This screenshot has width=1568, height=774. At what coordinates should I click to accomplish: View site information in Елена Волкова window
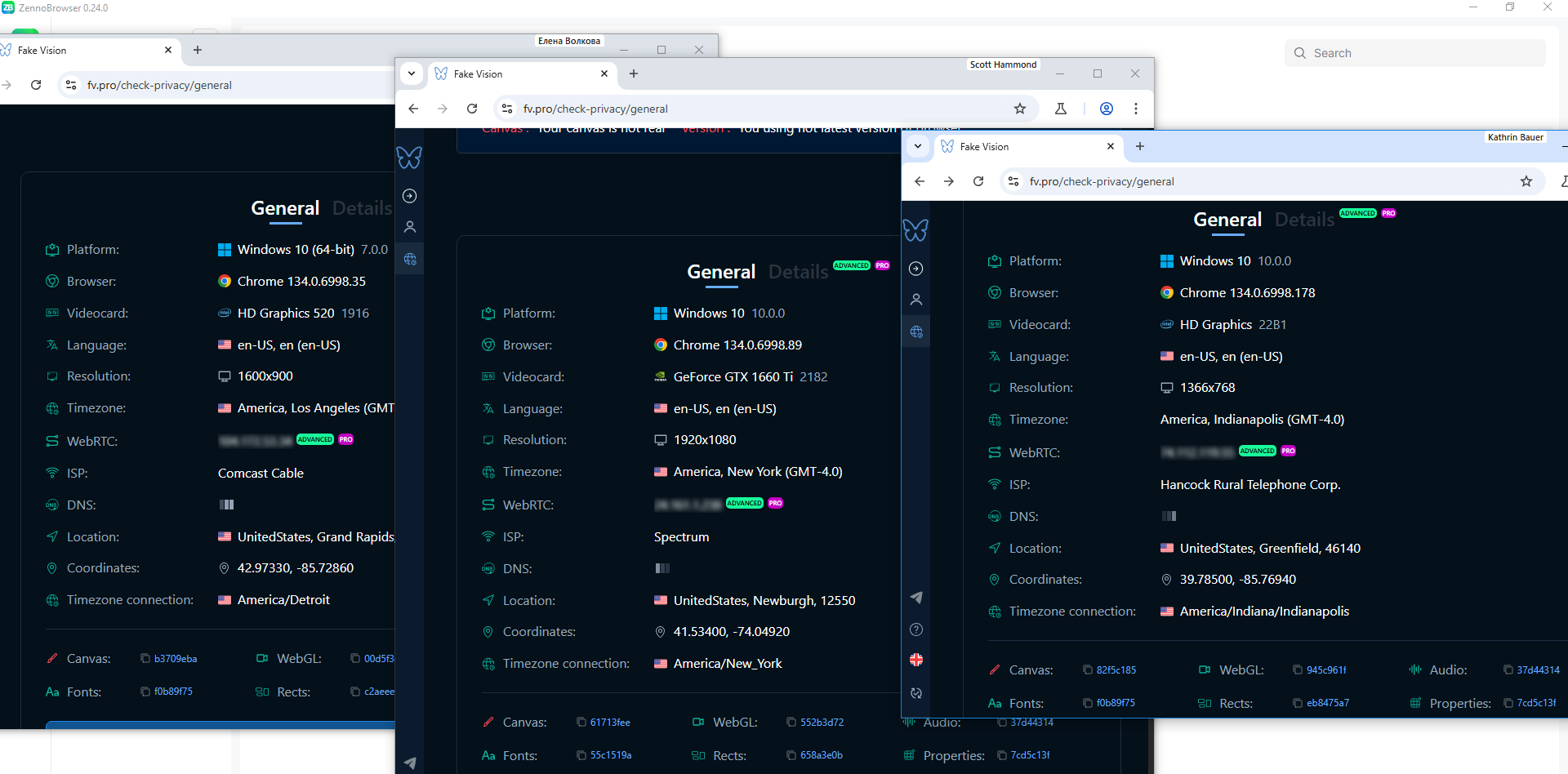point(71,85)
